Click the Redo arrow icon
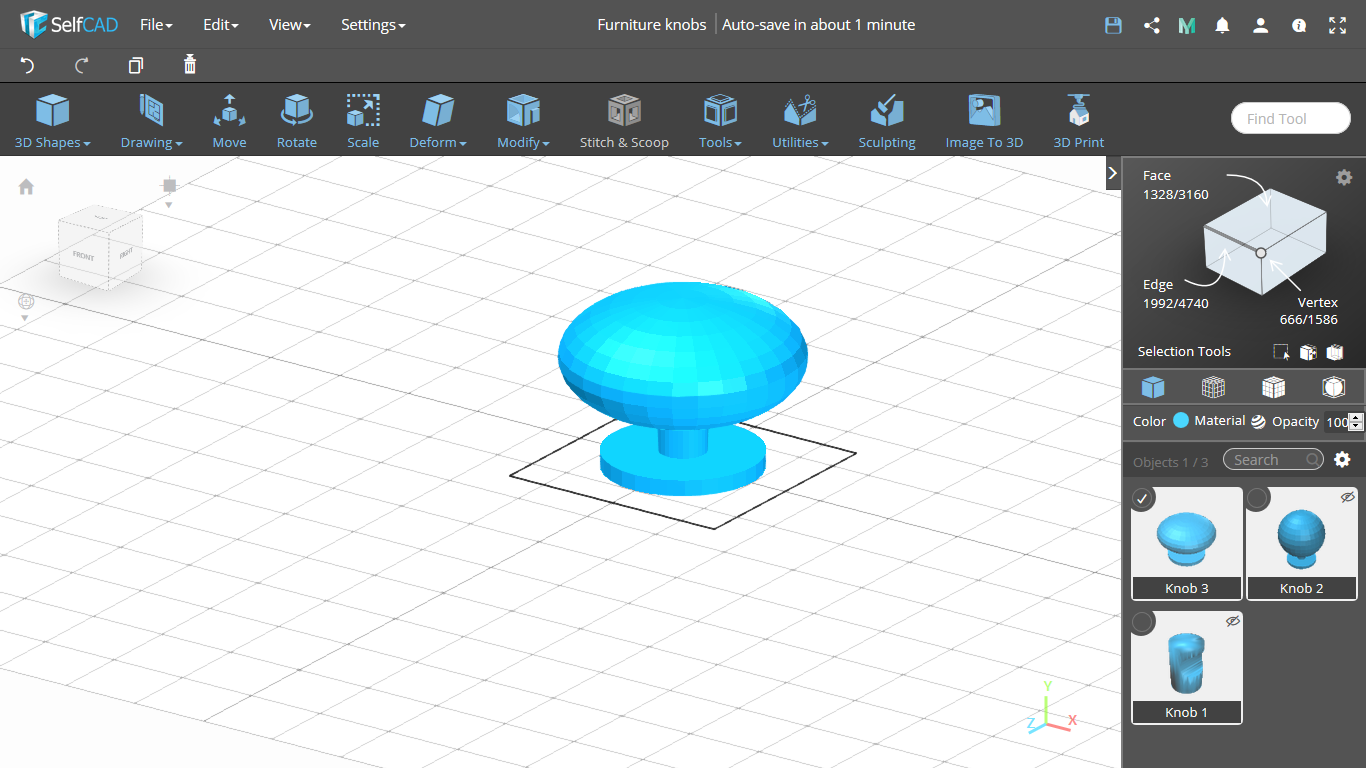 [x=82, y=65]
